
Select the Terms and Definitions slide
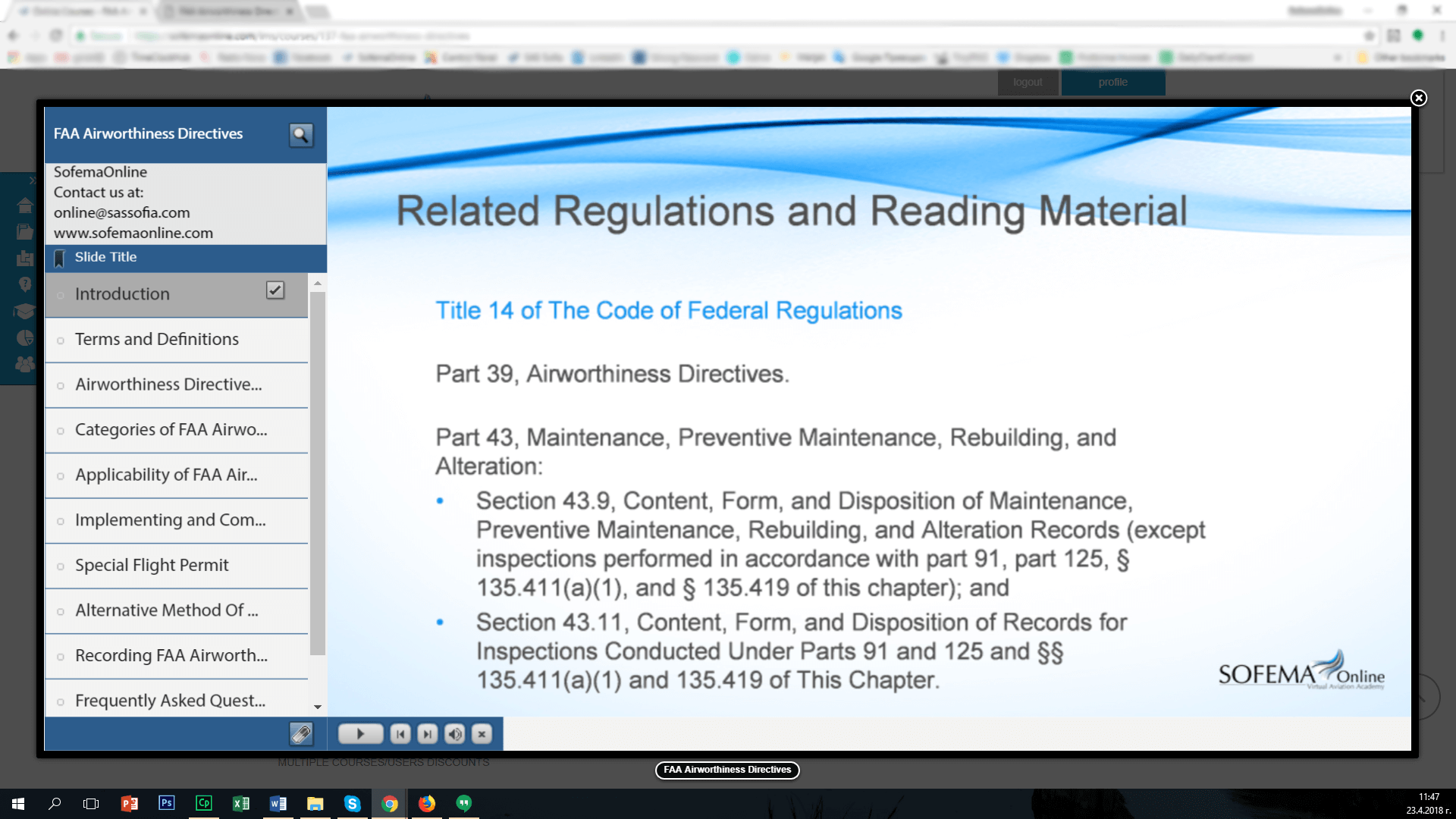click(157, 340)
